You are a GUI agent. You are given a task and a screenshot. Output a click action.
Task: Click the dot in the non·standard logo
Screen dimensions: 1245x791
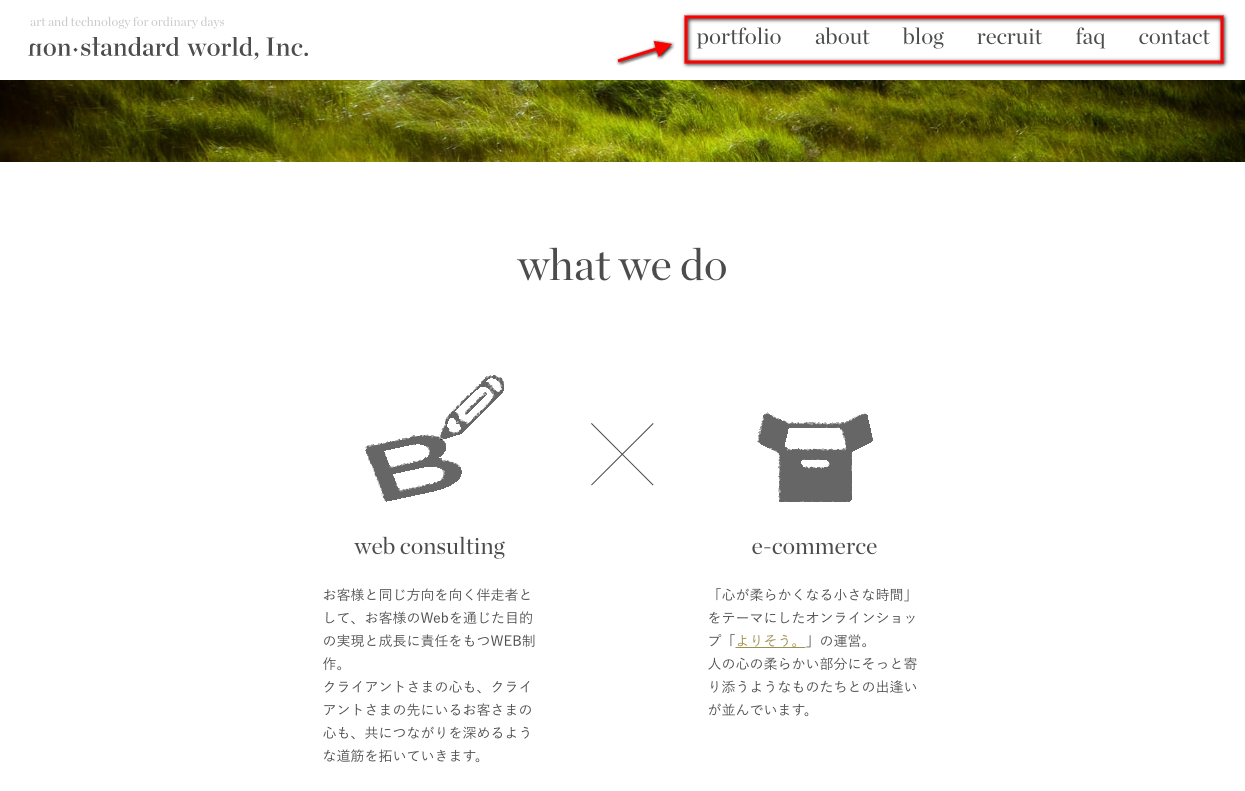coord(75,49)
